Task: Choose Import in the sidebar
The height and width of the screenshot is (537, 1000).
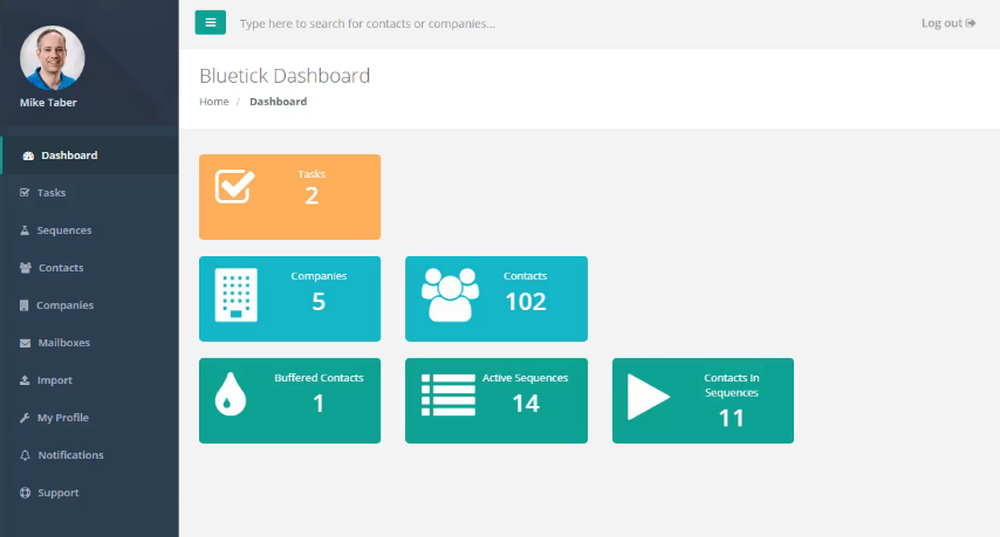Action: coord(90,380)
